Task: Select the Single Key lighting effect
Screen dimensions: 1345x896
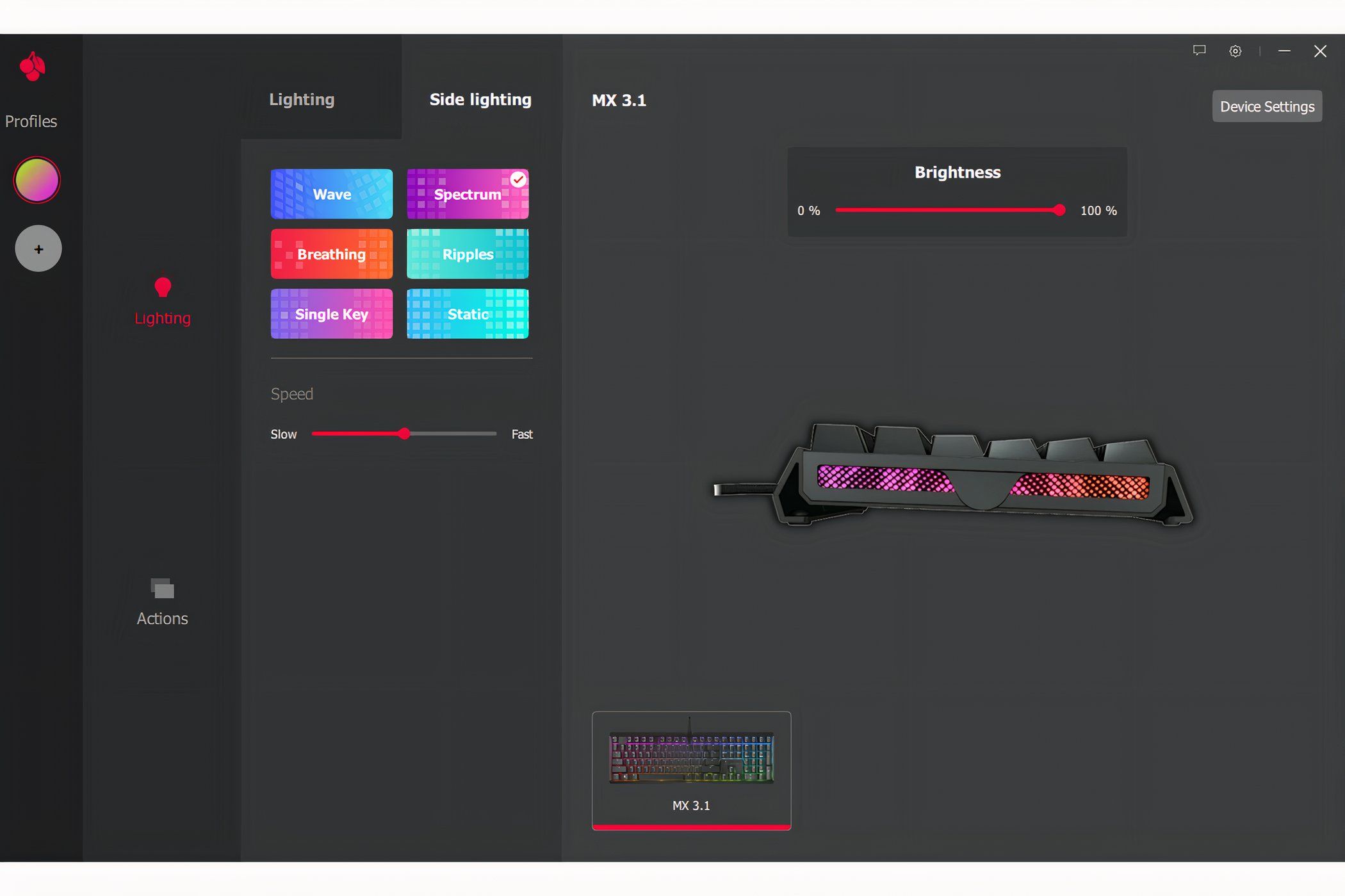Action: (x=331, y=313)
